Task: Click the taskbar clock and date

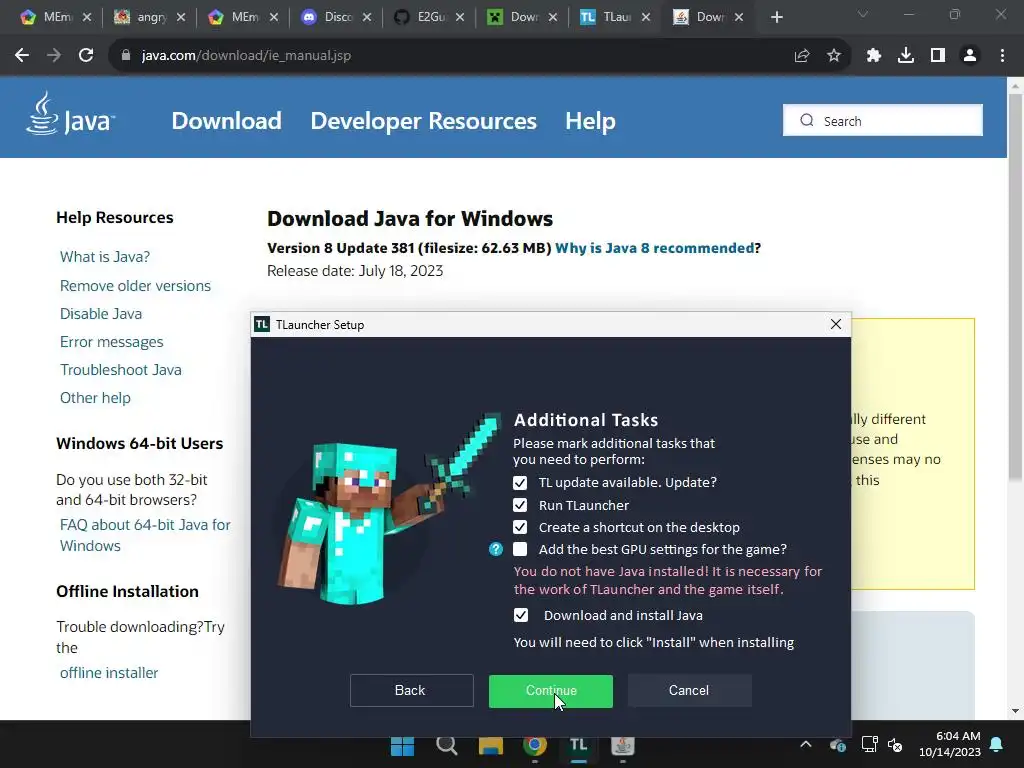Action: point(950,744)
